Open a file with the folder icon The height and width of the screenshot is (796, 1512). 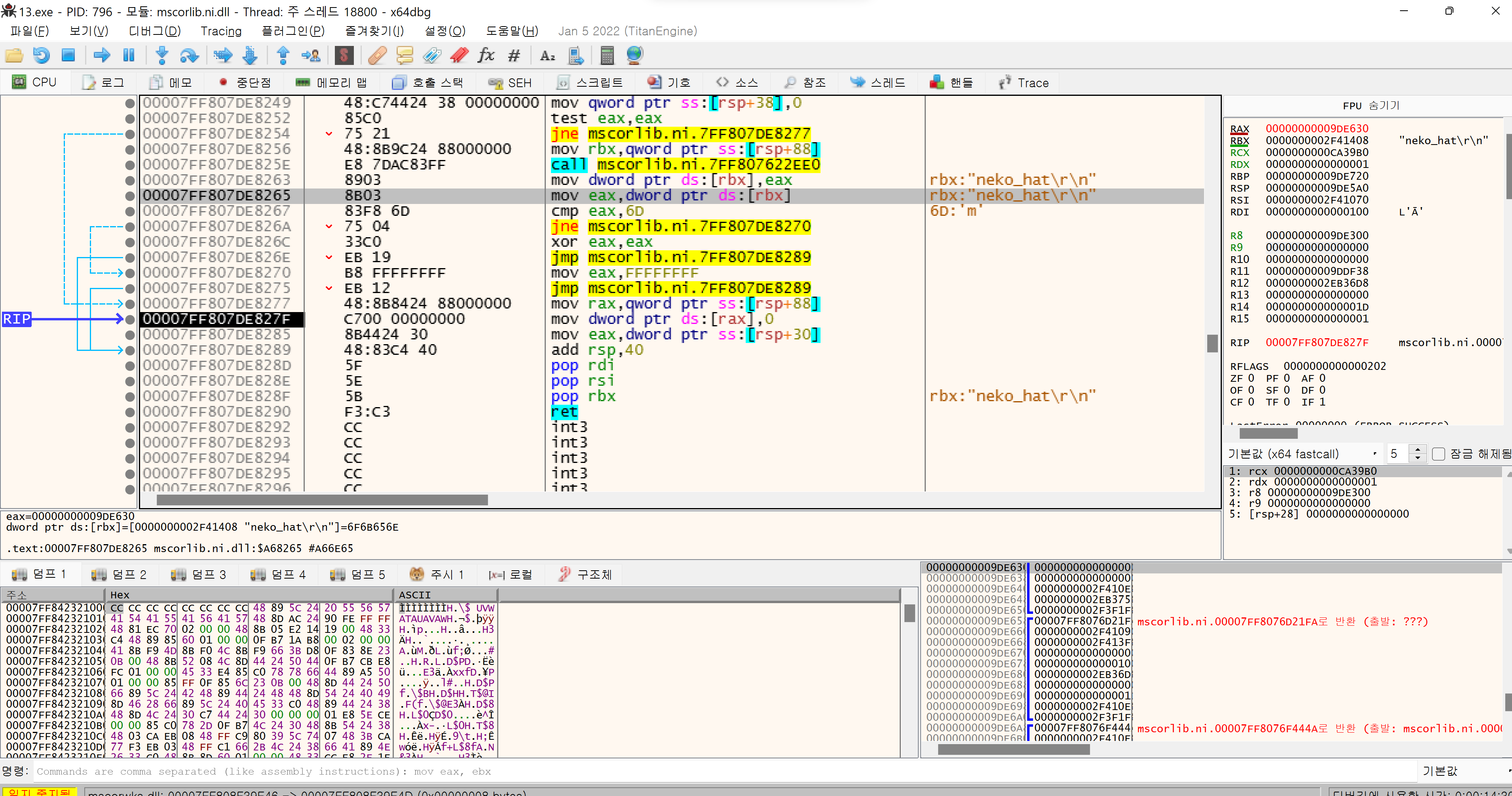14,55
